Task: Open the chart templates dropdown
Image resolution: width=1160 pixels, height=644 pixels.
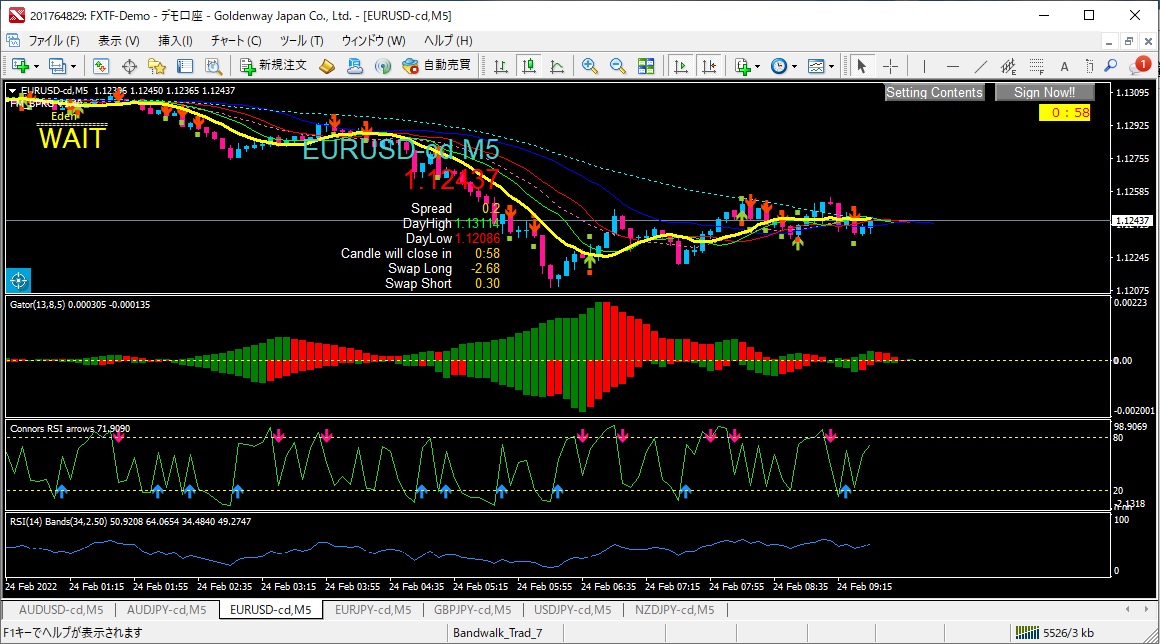Action: pyautogui.click(x=821, y=66)
